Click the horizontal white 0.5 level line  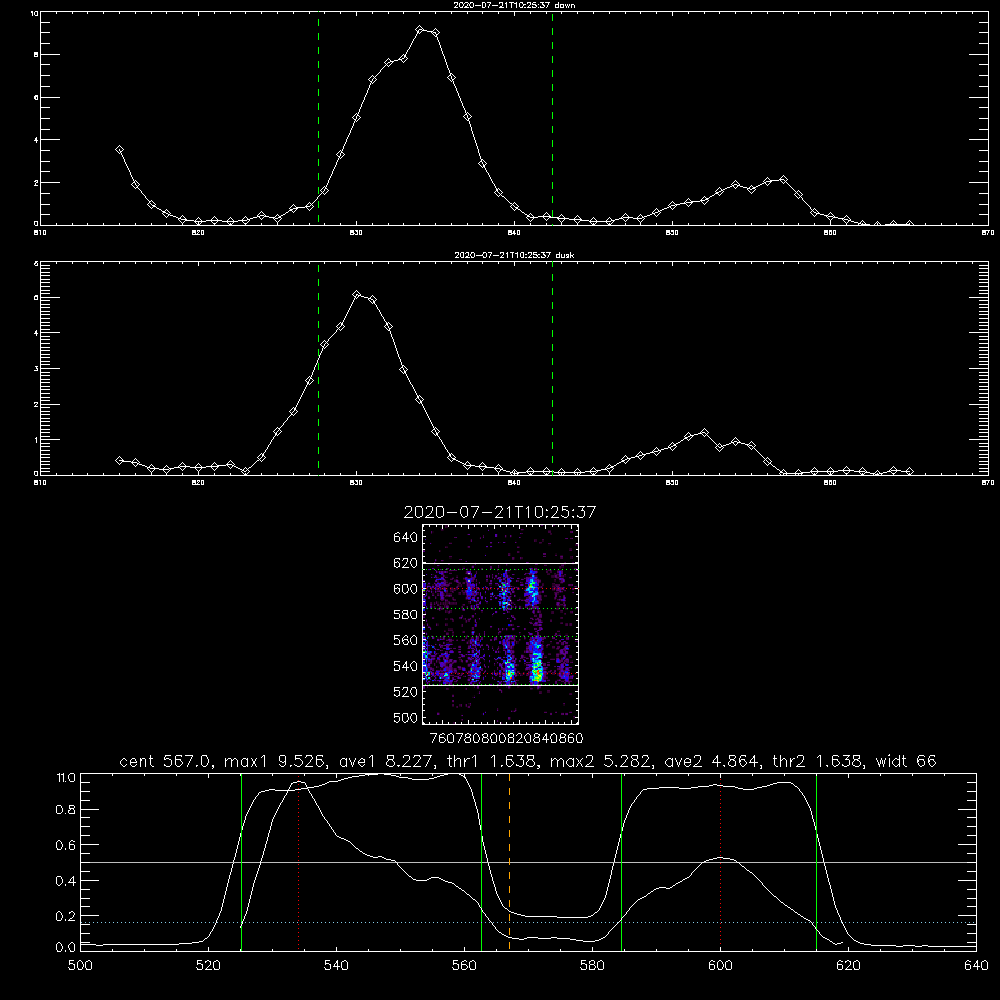[x=528, y=862]
